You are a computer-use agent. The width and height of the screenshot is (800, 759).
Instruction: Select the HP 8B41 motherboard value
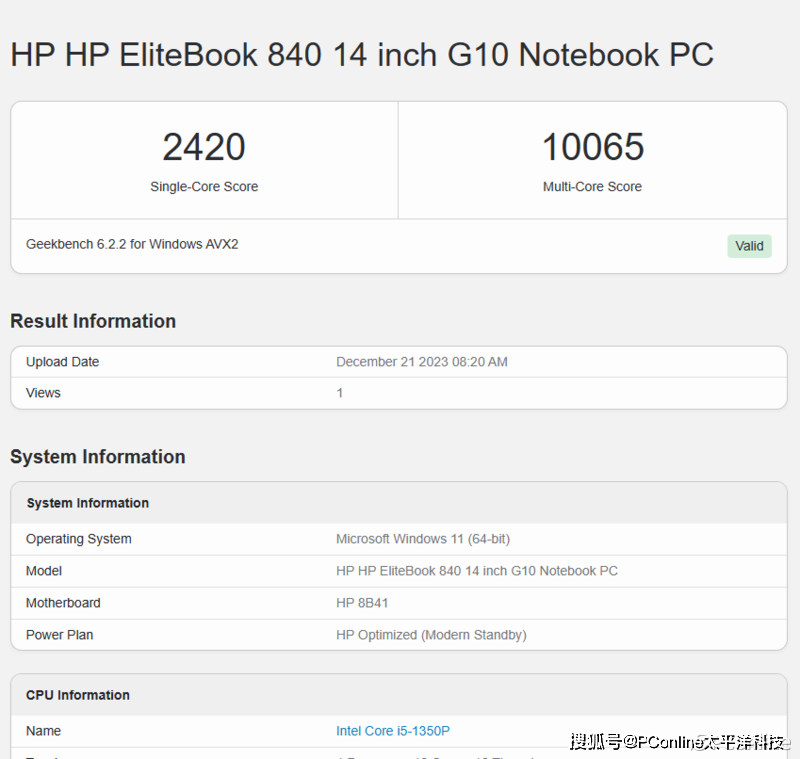(362, 603)
